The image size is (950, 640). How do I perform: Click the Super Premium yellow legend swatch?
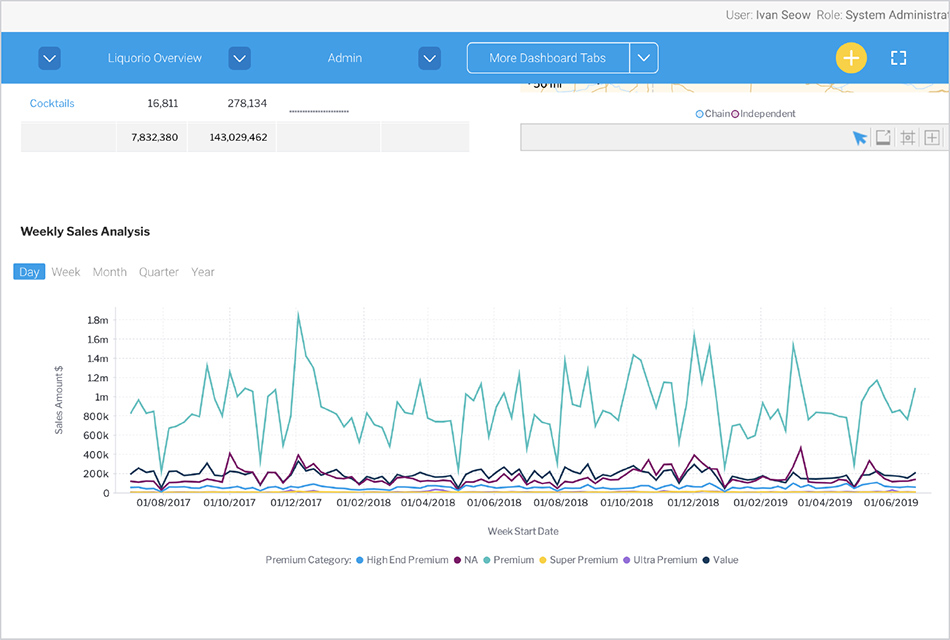pos(543,560)
